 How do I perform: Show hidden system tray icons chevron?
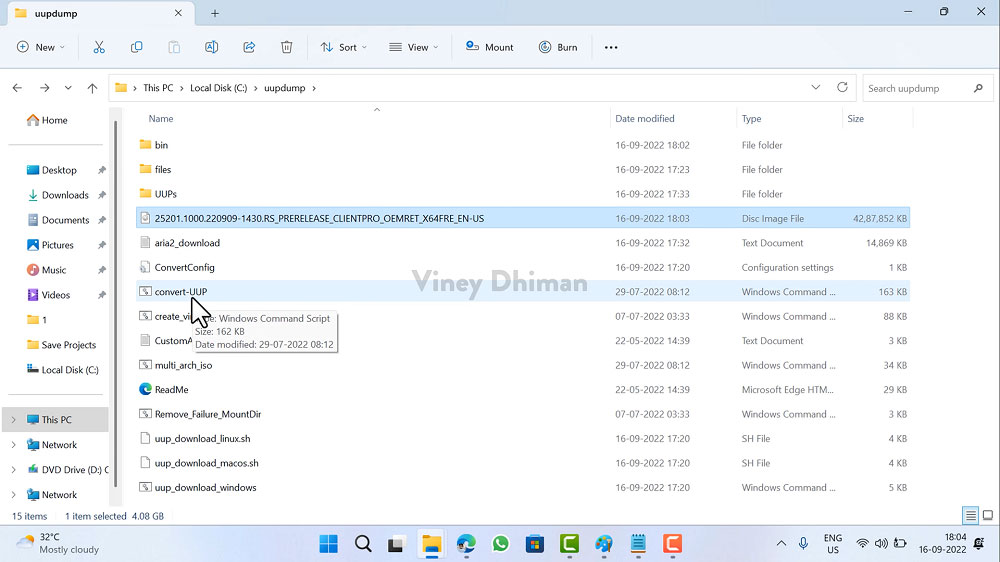tap(781, 544)
